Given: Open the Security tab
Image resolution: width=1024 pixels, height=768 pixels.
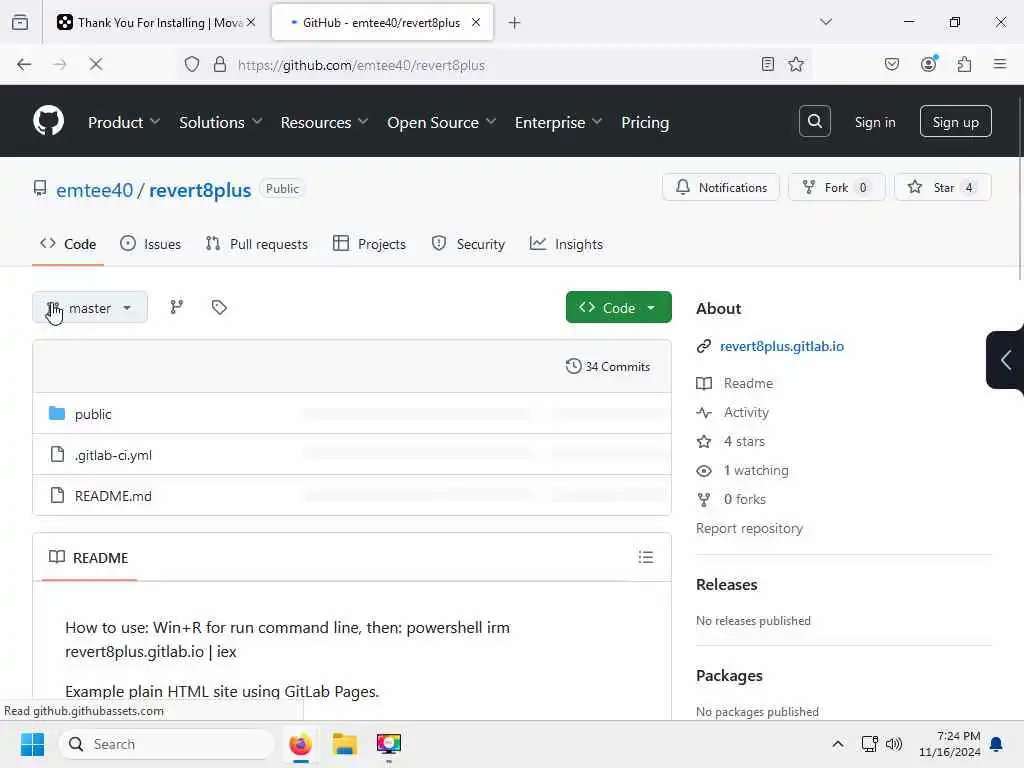Looking at the screenshot, I should pos(468,244).
